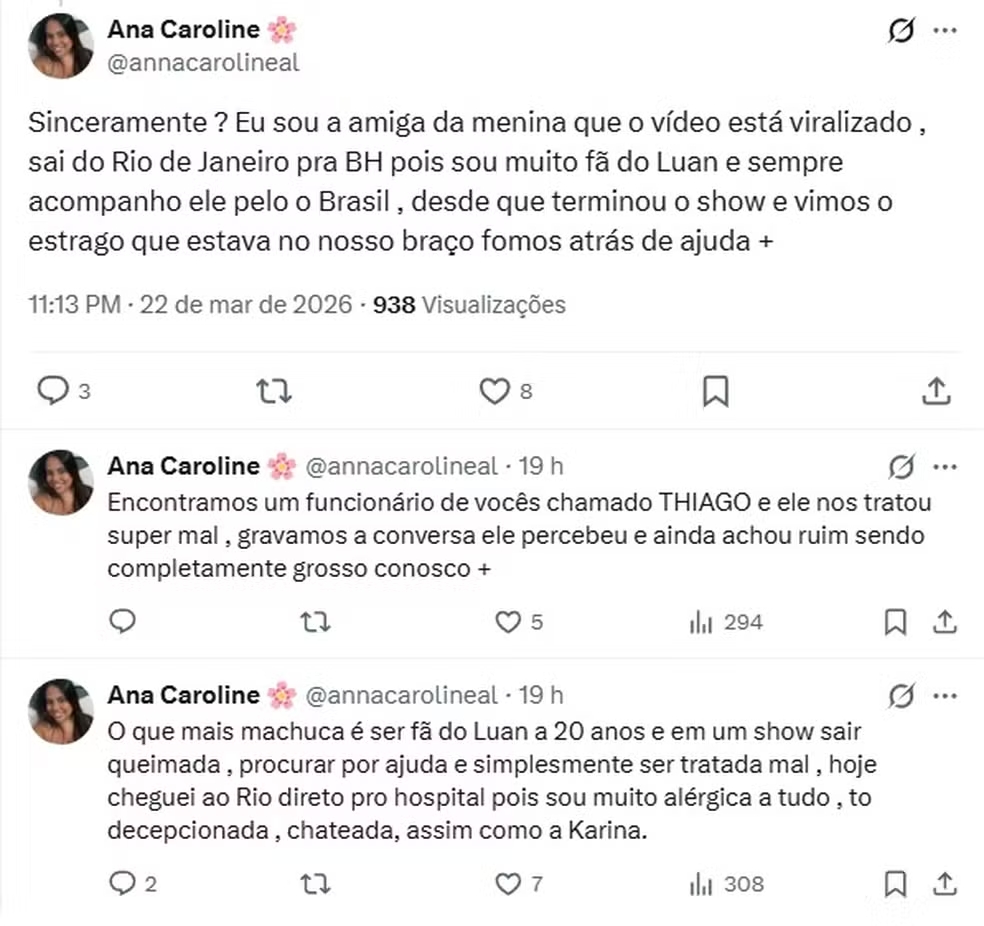Retweet the last reply about Karina
984x926 pixels.
click(x=316, y=884)
